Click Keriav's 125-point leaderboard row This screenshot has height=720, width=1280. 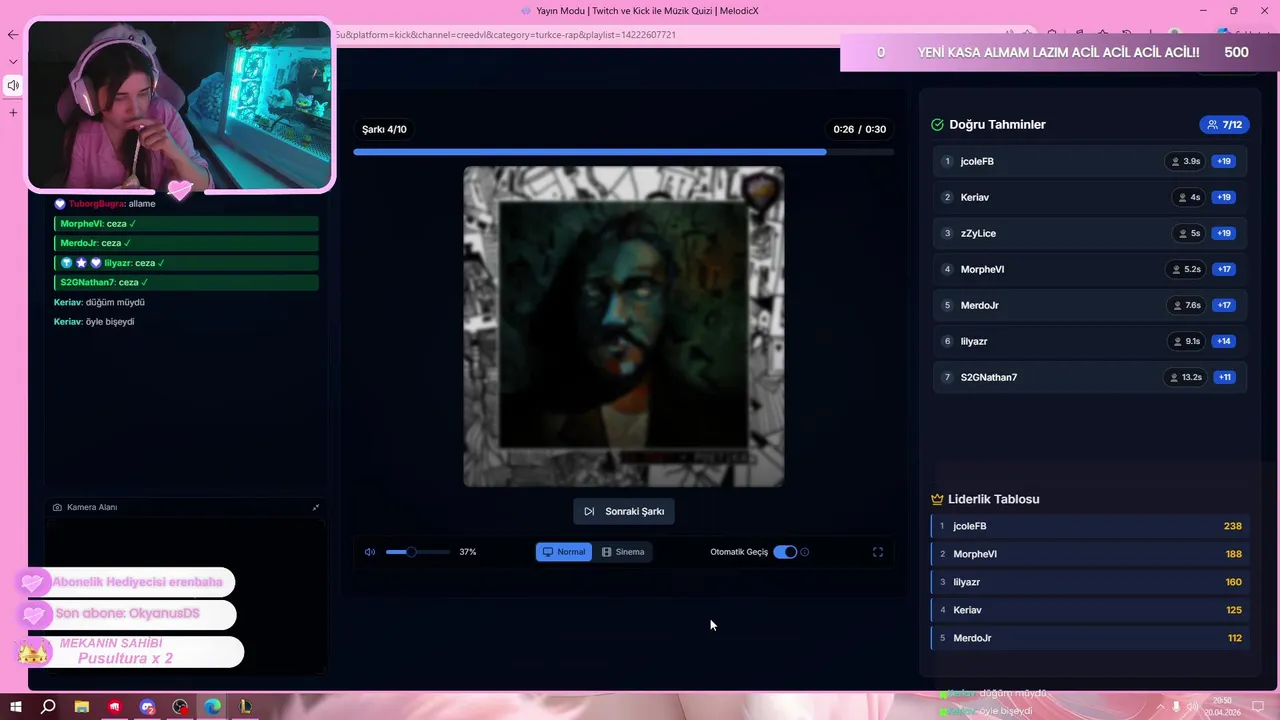click(1090, 610)
